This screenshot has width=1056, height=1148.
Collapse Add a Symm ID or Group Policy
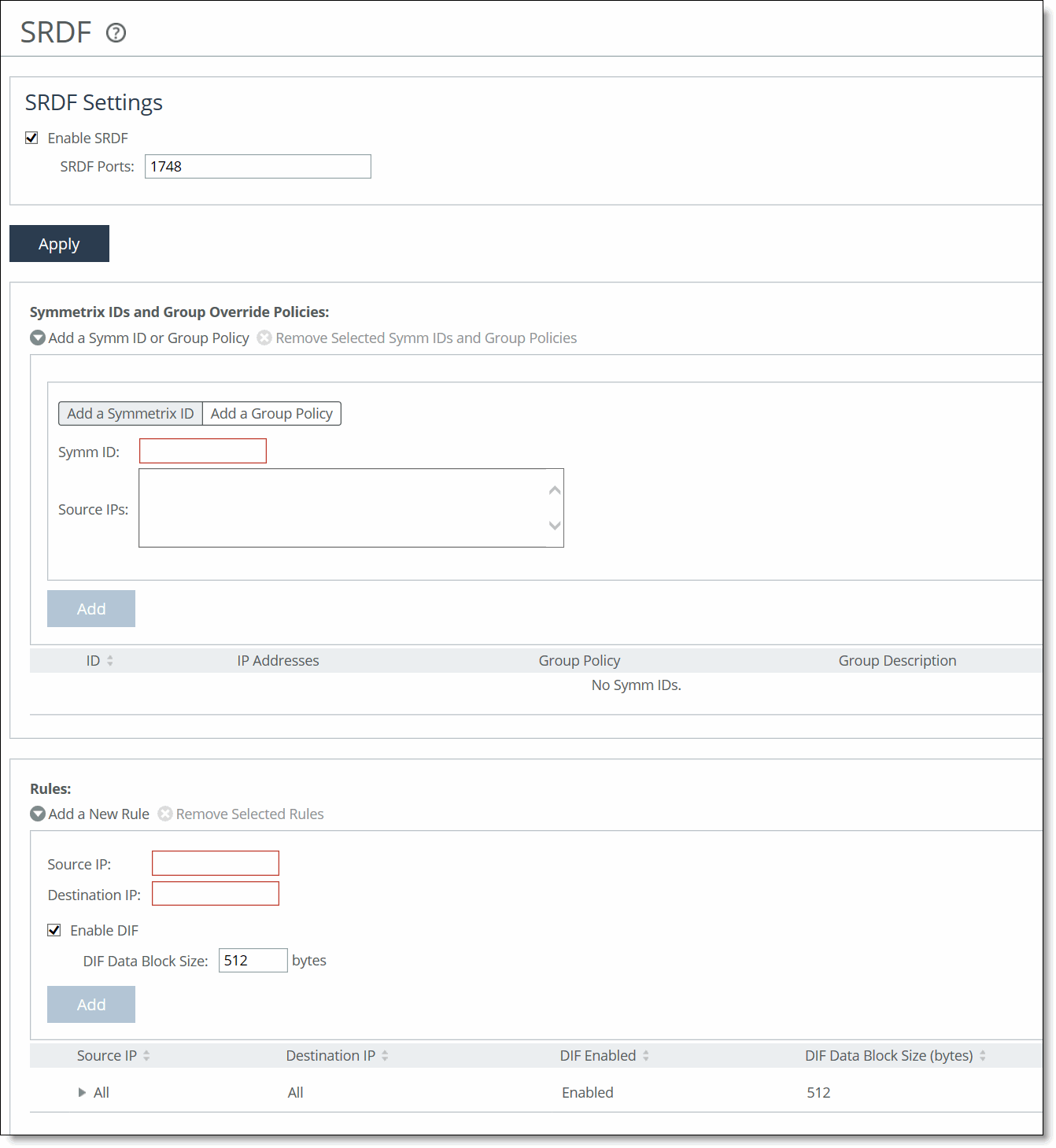pos(139,338)
